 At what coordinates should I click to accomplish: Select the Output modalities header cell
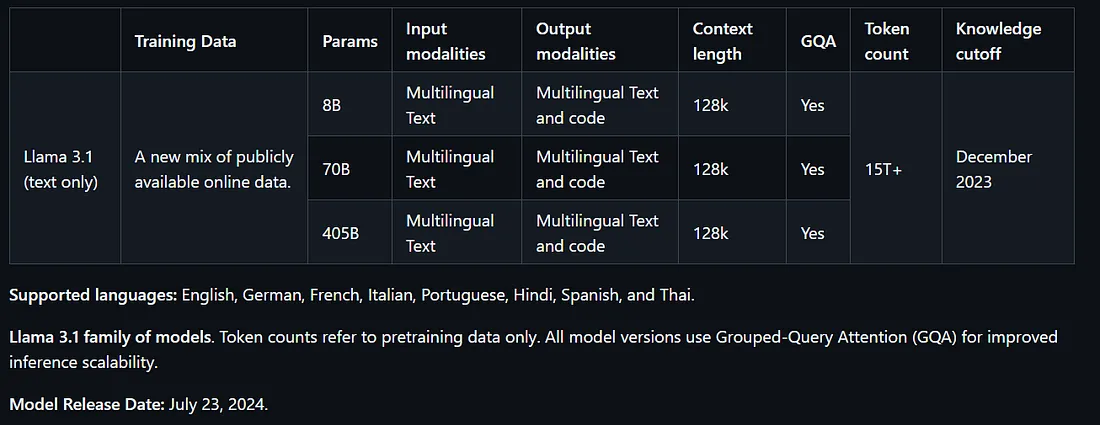[600, 41]
